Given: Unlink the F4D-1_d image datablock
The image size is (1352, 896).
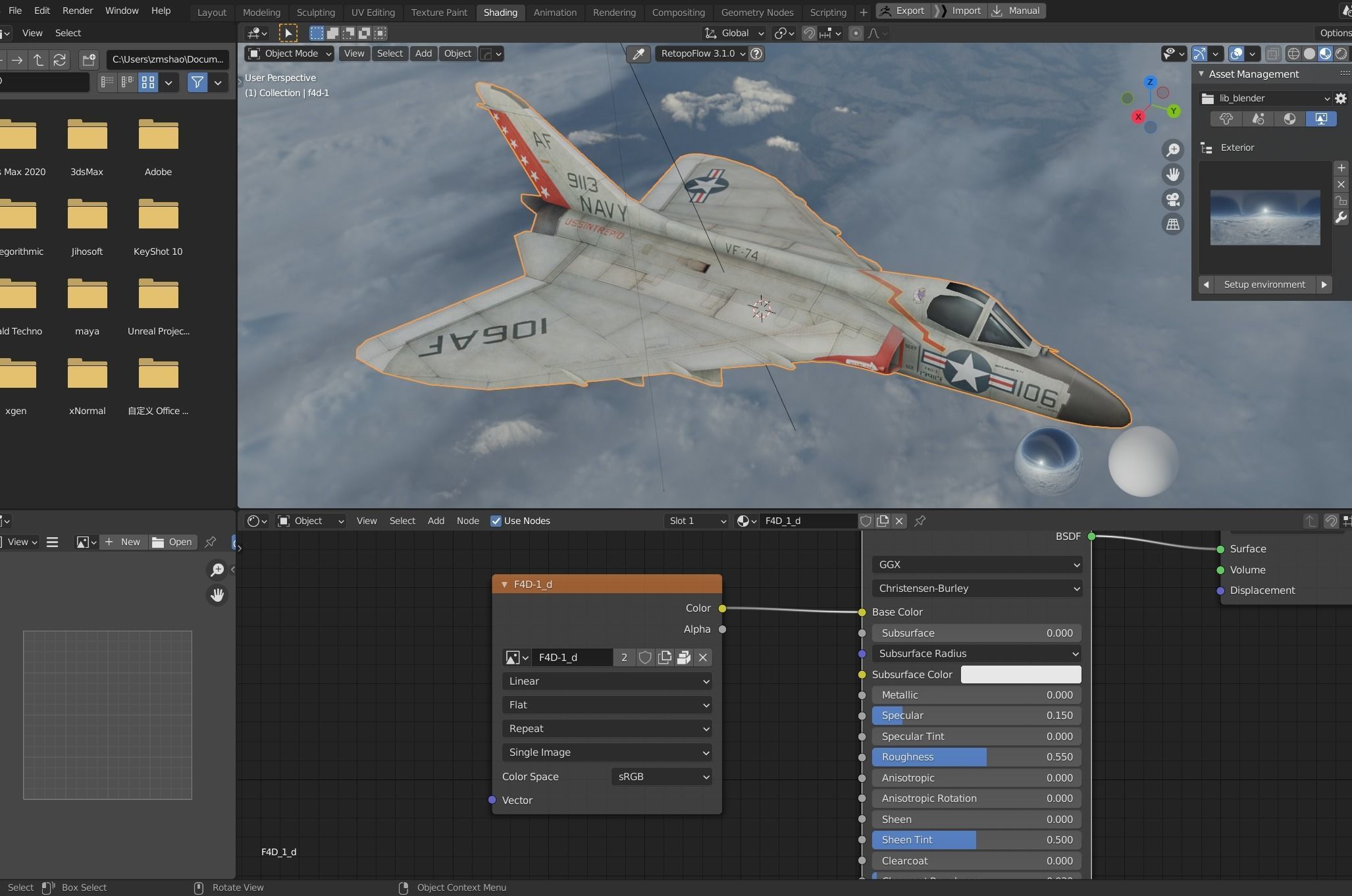Looking at the screenshot, I should [x=703, y=657].
